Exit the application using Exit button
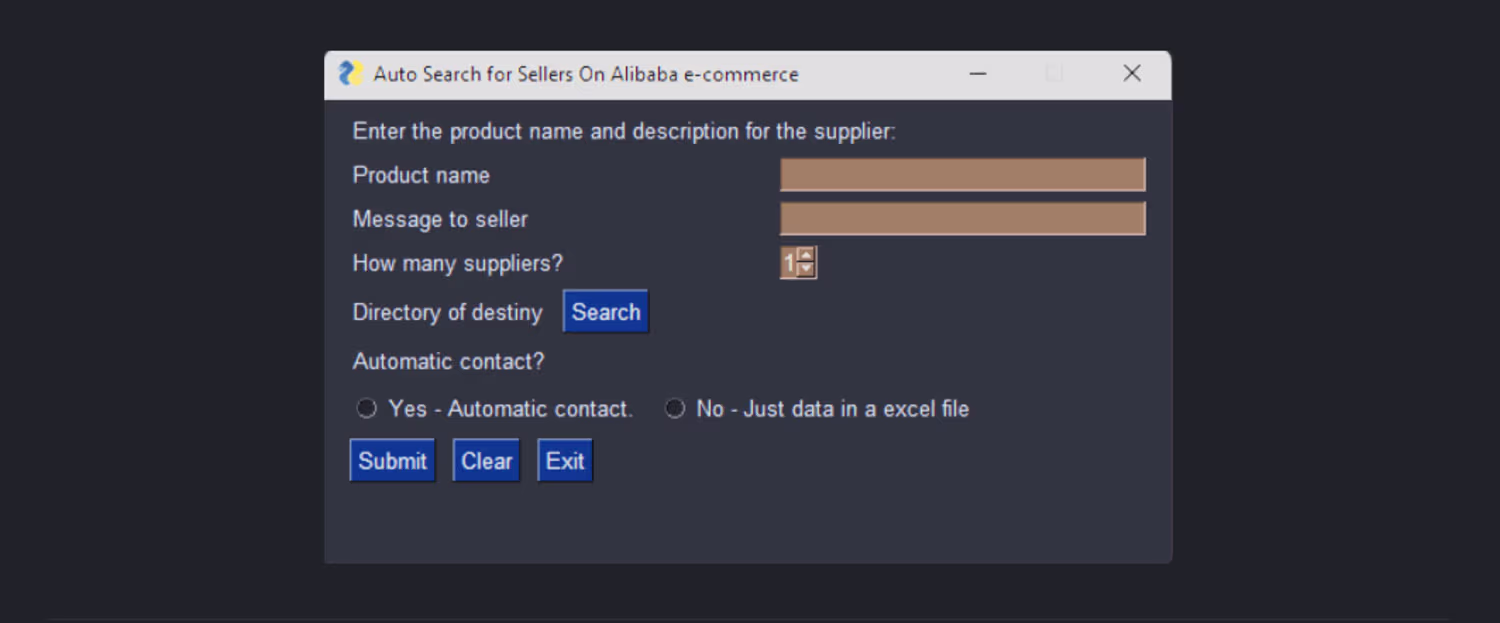 (x=565, y=461)
